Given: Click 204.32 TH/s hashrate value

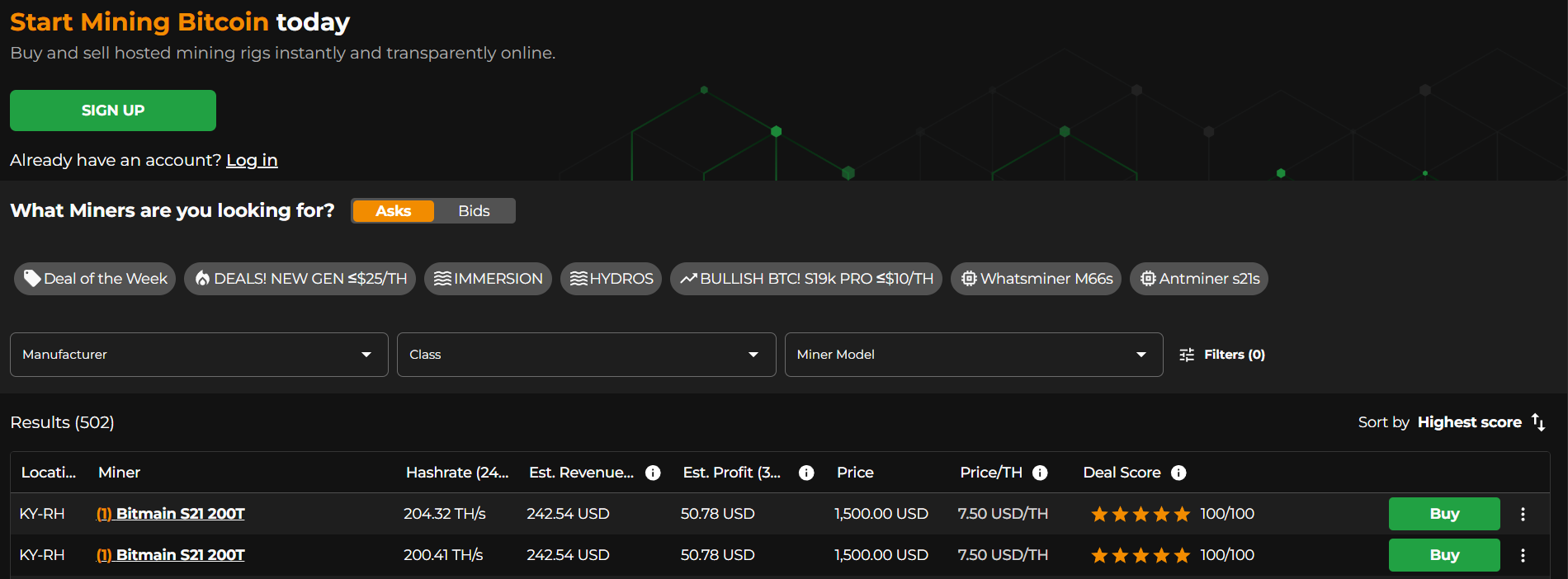Looking at the screenshot, I should [x=445, y=514].
